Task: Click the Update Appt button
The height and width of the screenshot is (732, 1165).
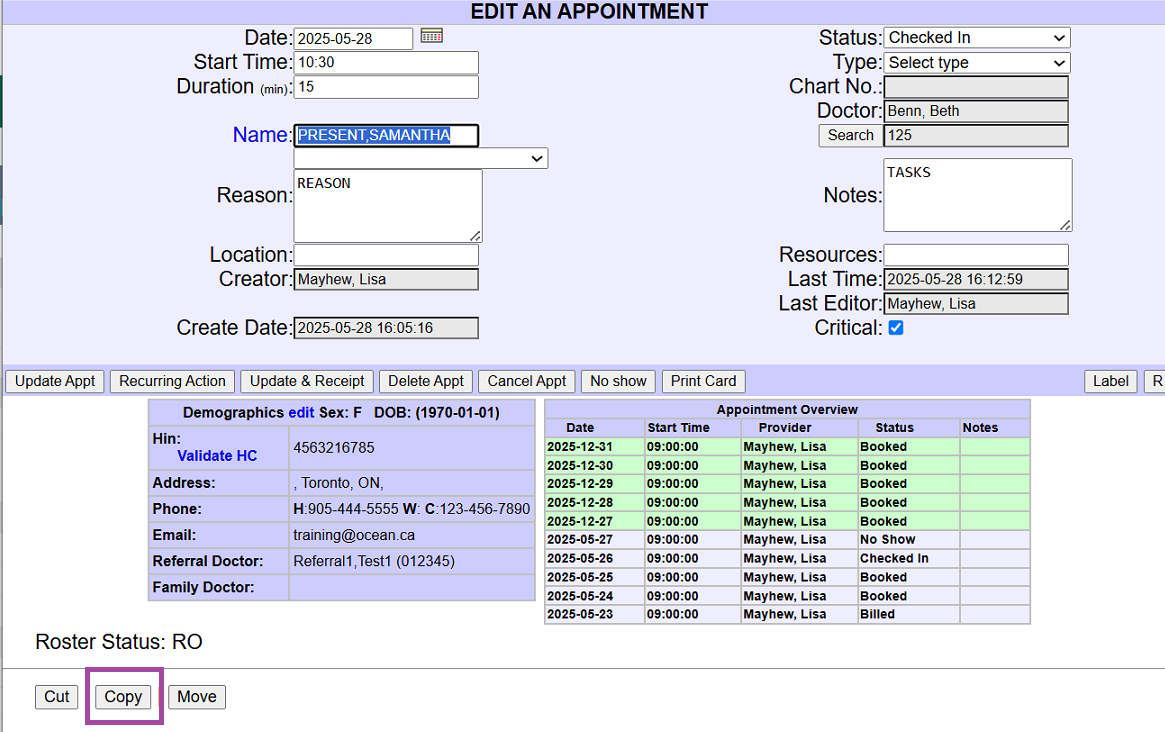Action: pyautogui.click(x=54, y=381)
